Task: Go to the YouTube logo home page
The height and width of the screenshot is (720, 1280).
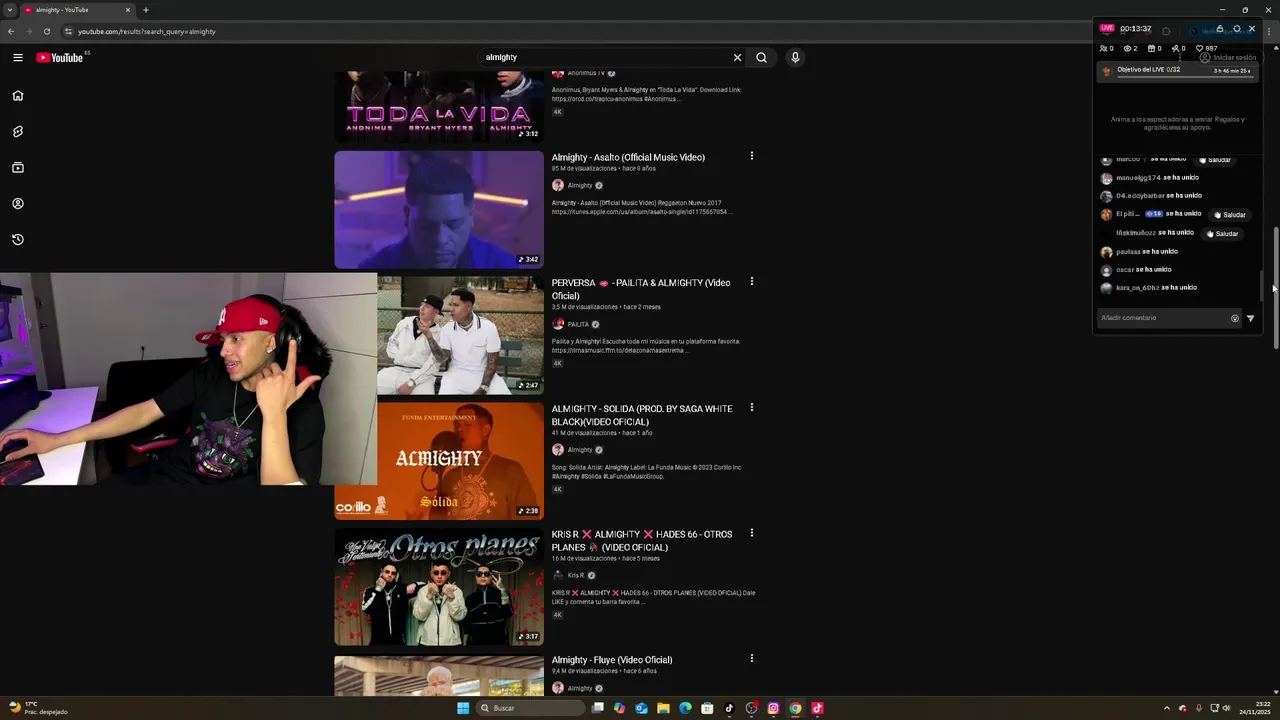Action: [60, 57]
